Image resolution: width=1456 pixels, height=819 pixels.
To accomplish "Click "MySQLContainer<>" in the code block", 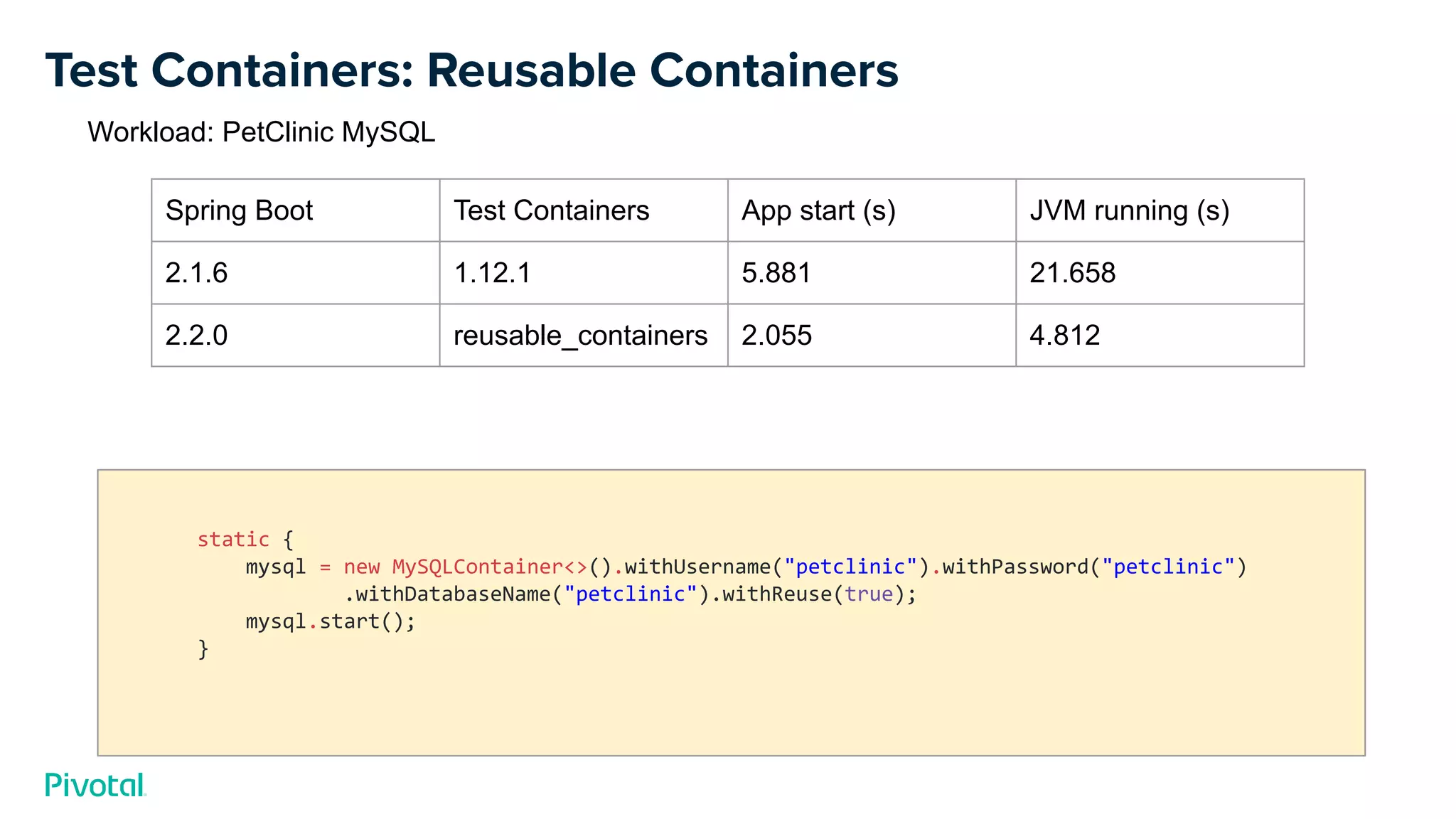I will [x=490, y=567].
